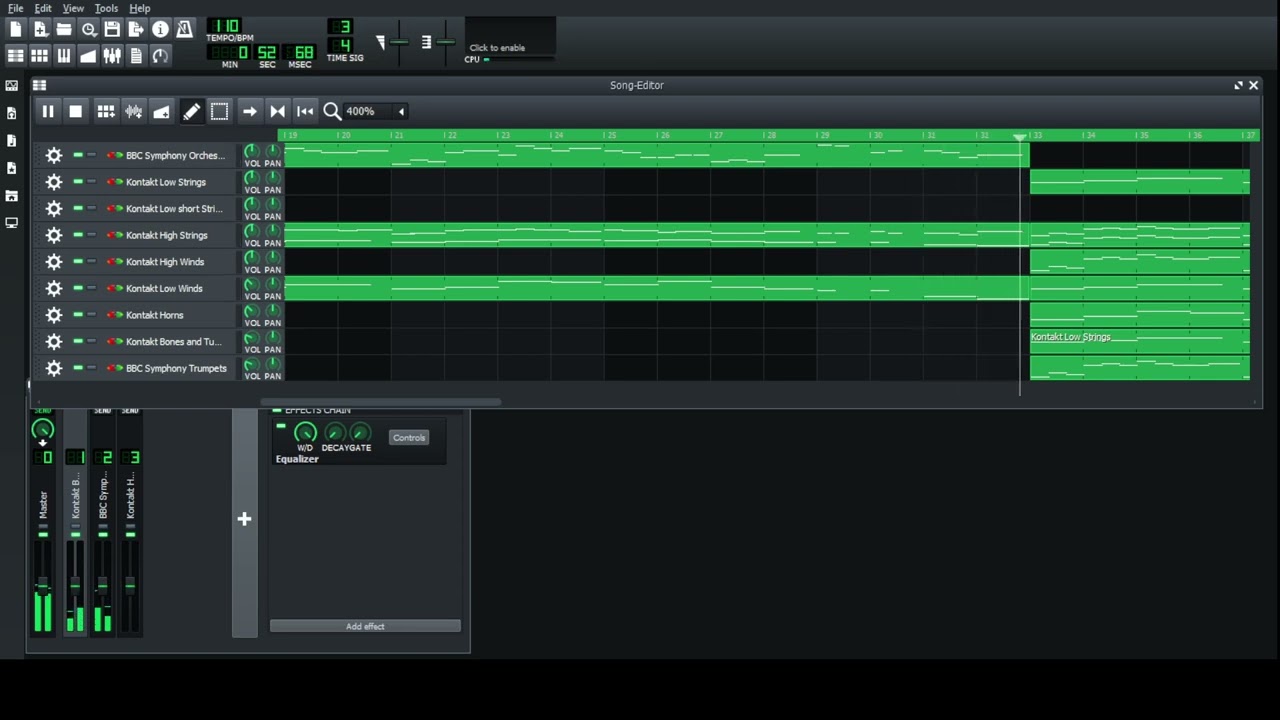Adjust the master volume slider
This screenshot has width=1280, height=720.
398,42
